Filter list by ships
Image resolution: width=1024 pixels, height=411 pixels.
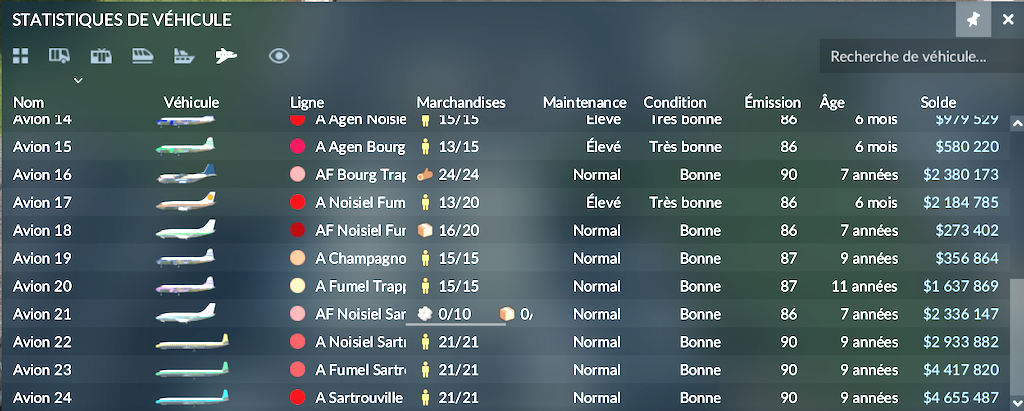(x=183, y=56)
